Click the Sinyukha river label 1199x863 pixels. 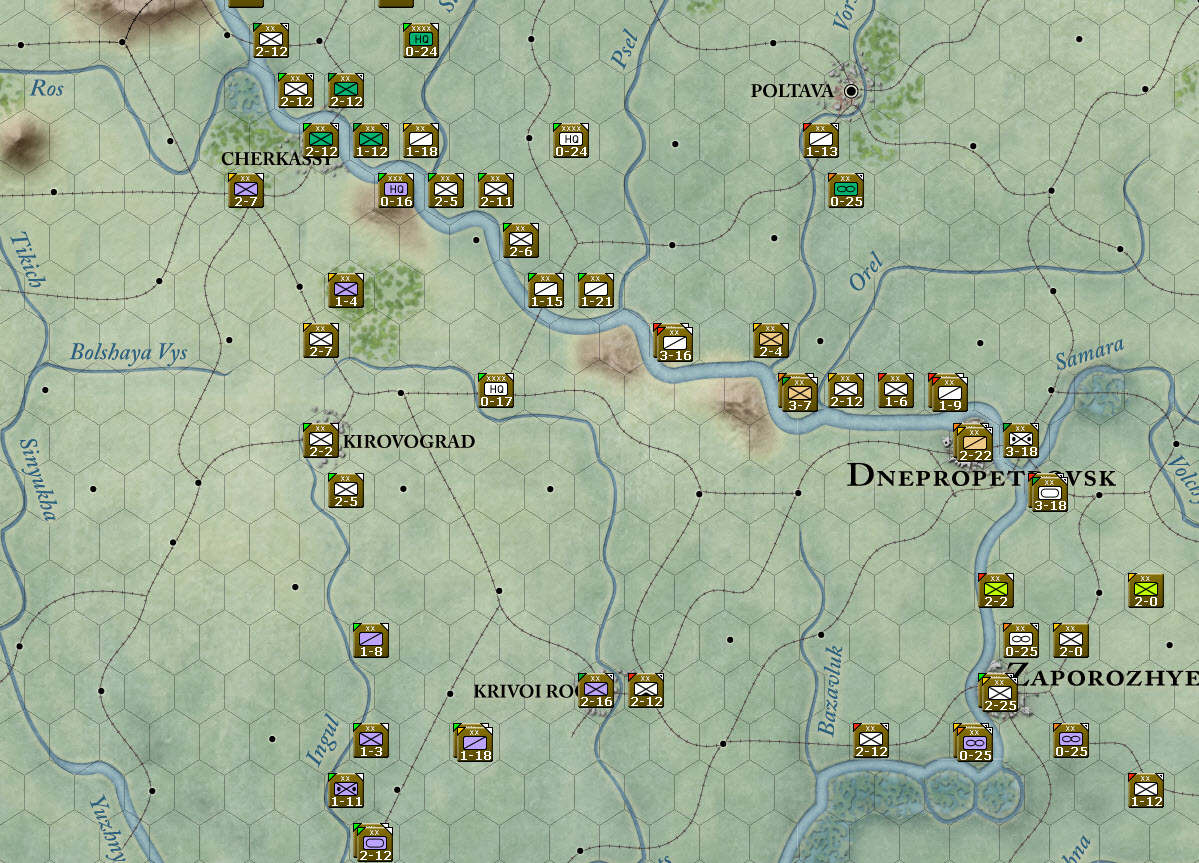37,479
